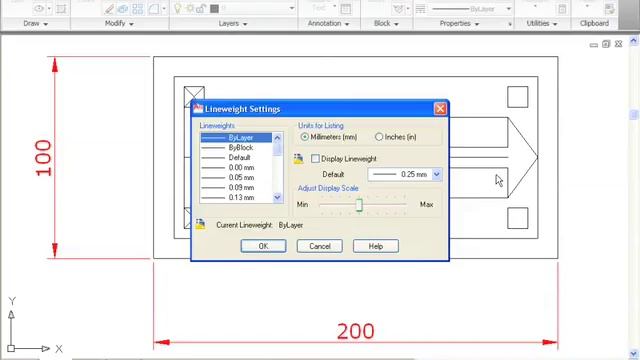Open the ellipse tool flyout arrow
The width and height of the screenshot is (640, 360).
[x=49, y=9]
